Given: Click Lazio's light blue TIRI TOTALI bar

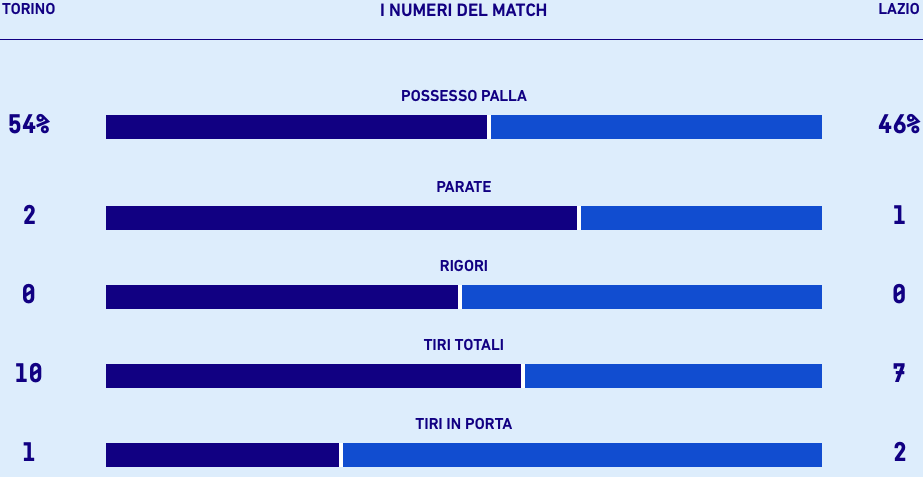Looking at the screenshot, I should tap(673, 376).
